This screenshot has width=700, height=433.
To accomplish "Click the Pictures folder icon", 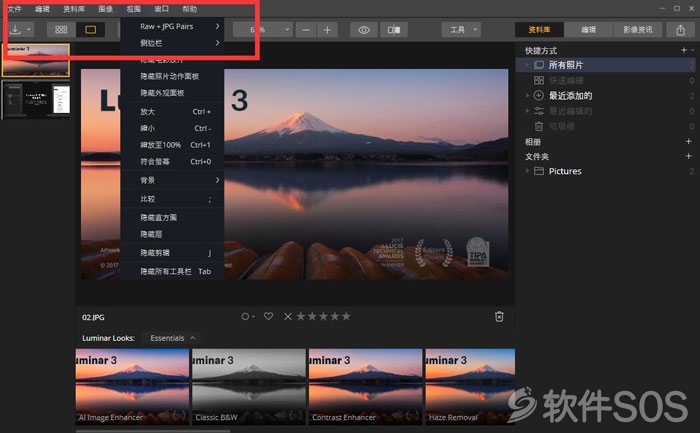I will tap(539, 171).
